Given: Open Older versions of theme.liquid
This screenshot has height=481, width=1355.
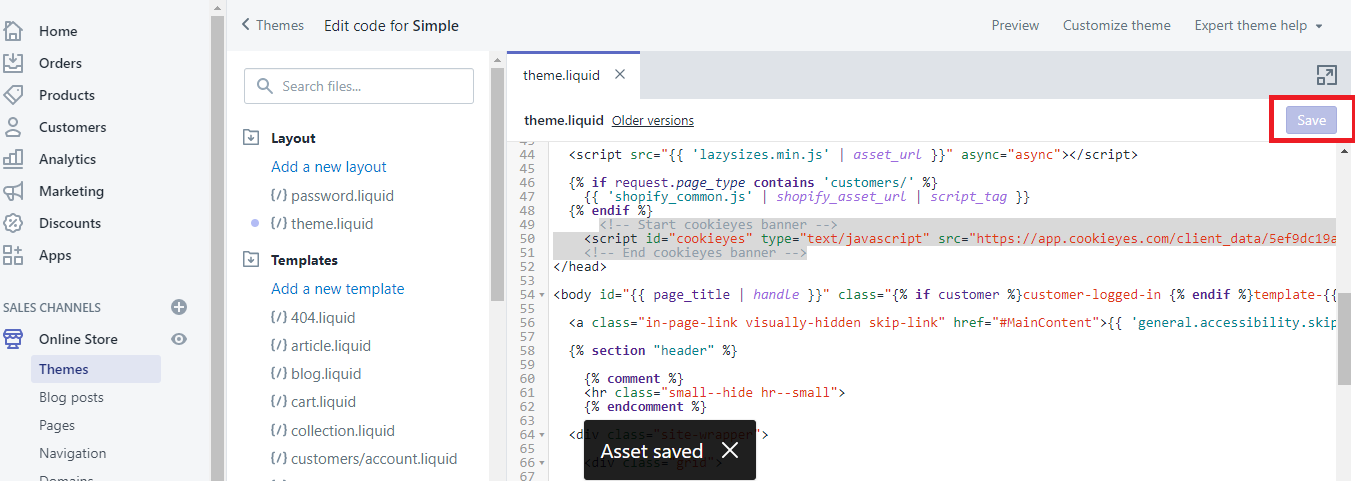Looking at the screenshot, I should tap(653, 120).
